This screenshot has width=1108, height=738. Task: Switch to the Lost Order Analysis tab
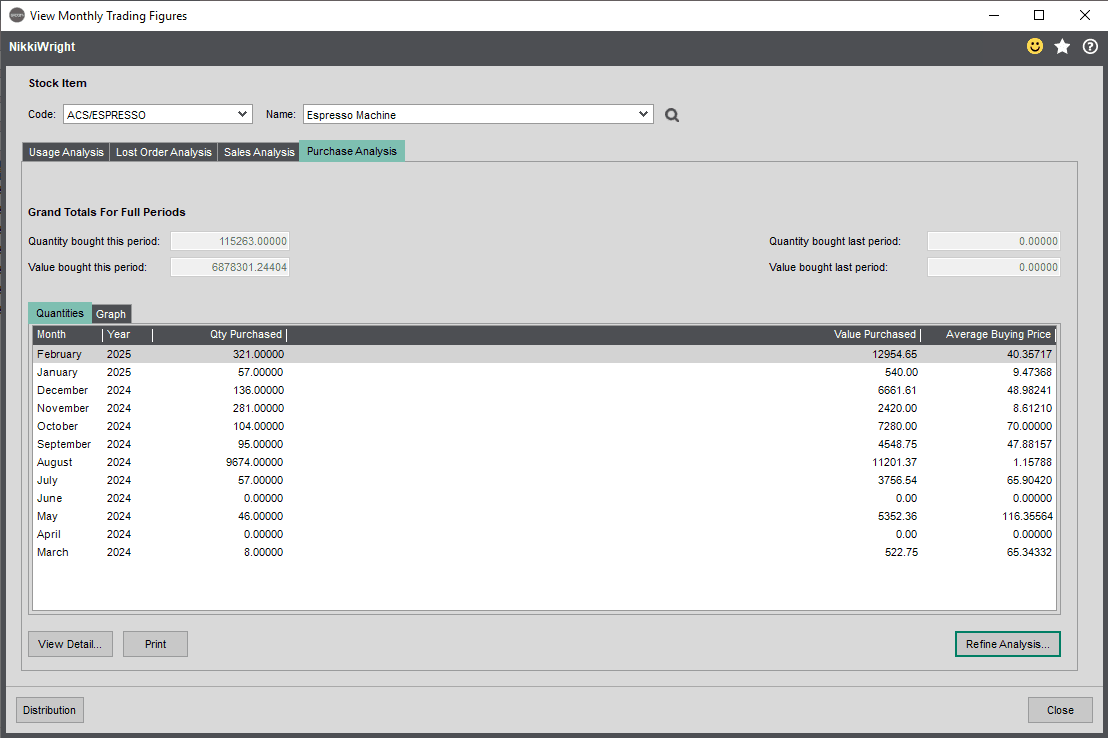[164, 152]
